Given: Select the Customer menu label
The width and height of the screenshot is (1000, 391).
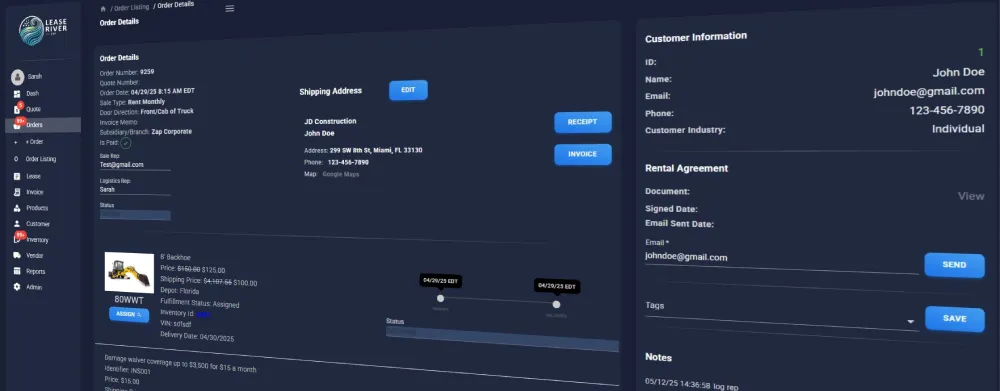Looking at the screenshot, I should (x=38, y=224).
